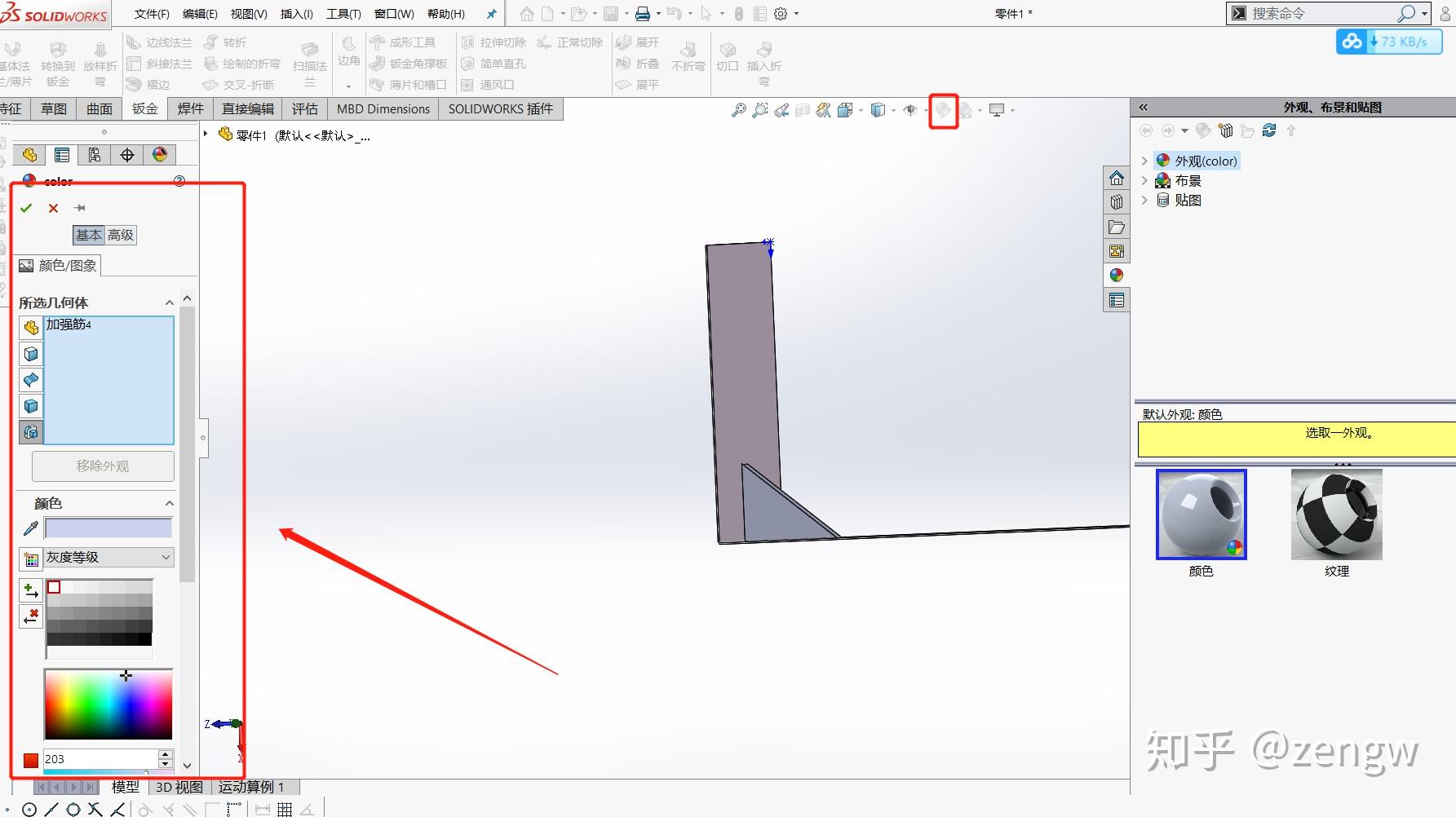Screen dimensions: 1456x817
Task: Select the 纹理 texture thumbnail
Action: point(1336,514)
